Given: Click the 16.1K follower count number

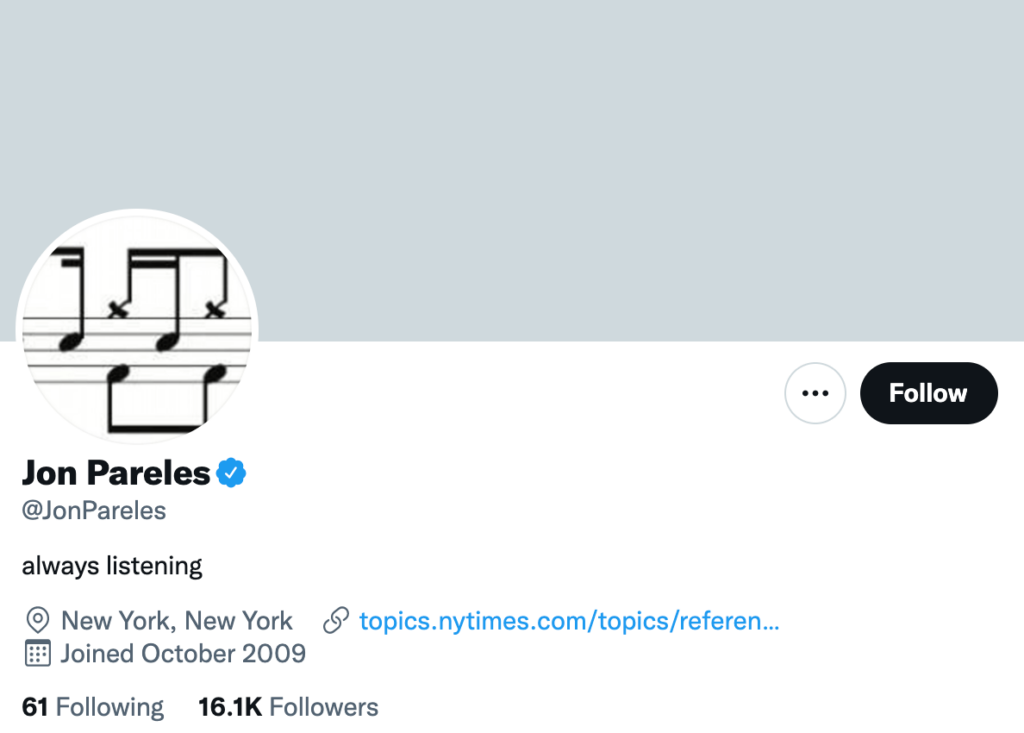Looking at the screenshot, I should point(230,707).
